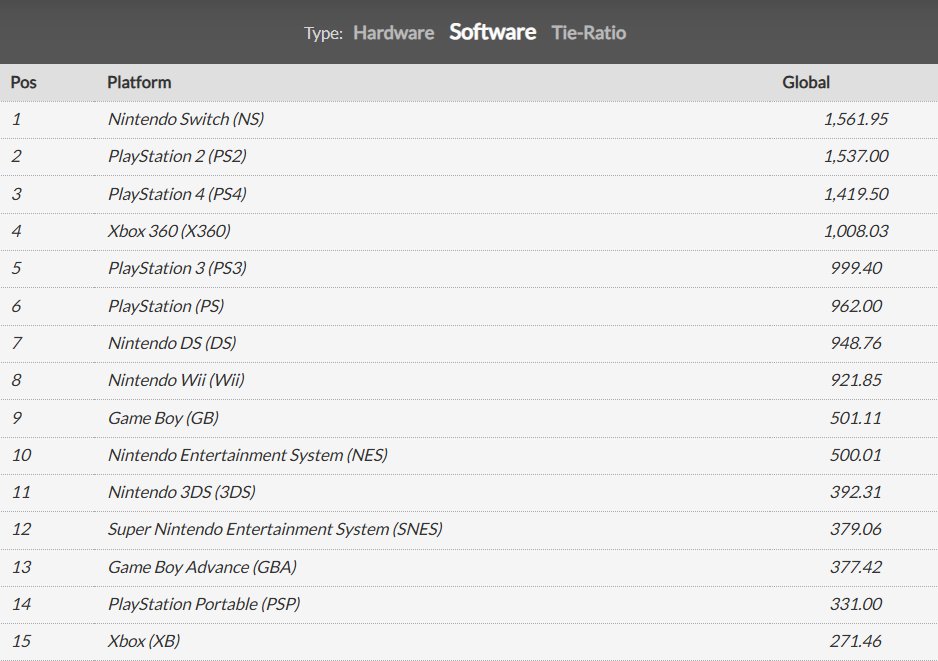Click position number 15 in Pos column
Viewport: 938px width, 661px height.
[x=22, y=641]
